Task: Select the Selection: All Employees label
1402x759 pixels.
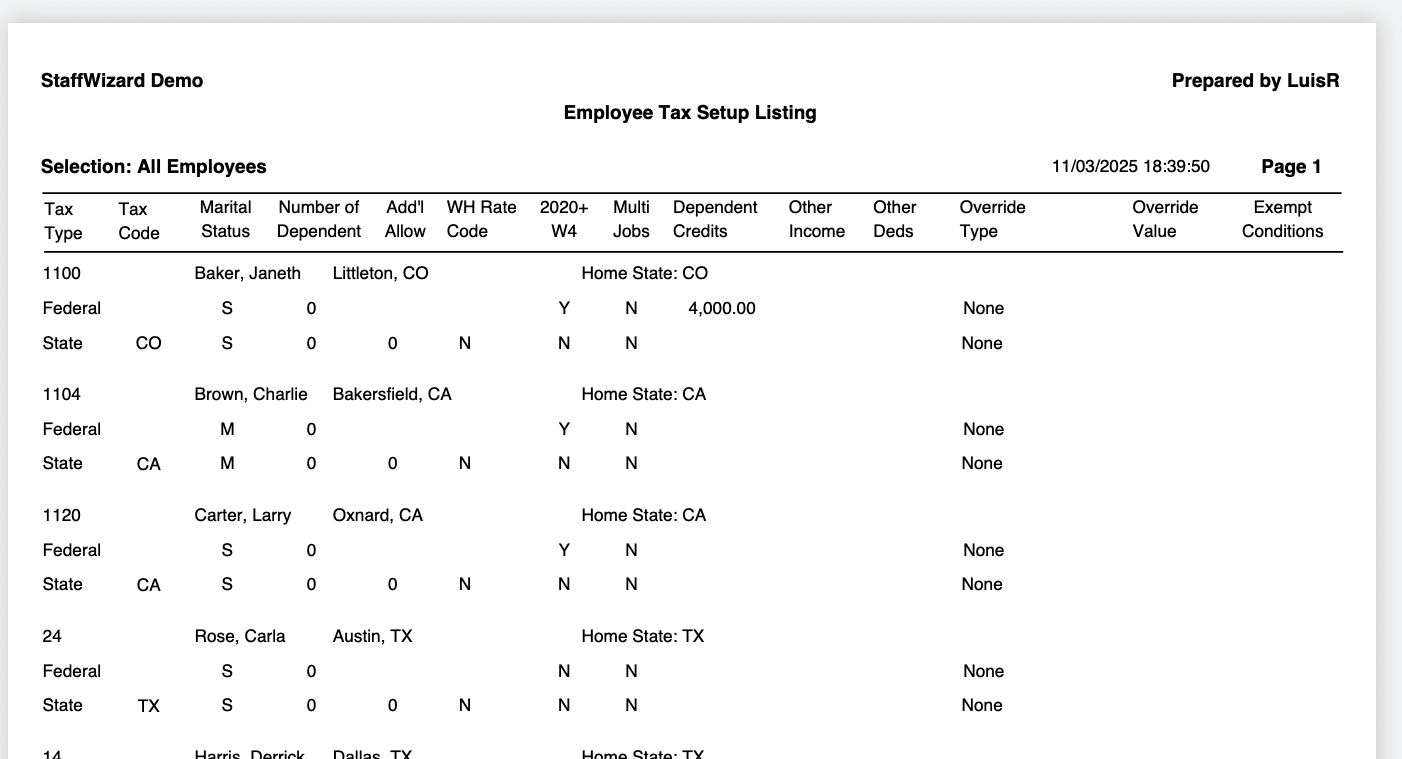Action: [x=153, y=167]
